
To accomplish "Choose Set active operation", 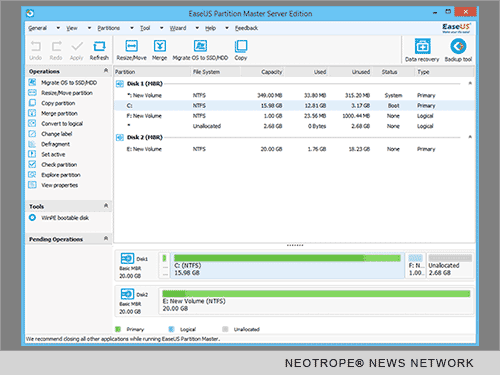I will click(x=53, y=155).
